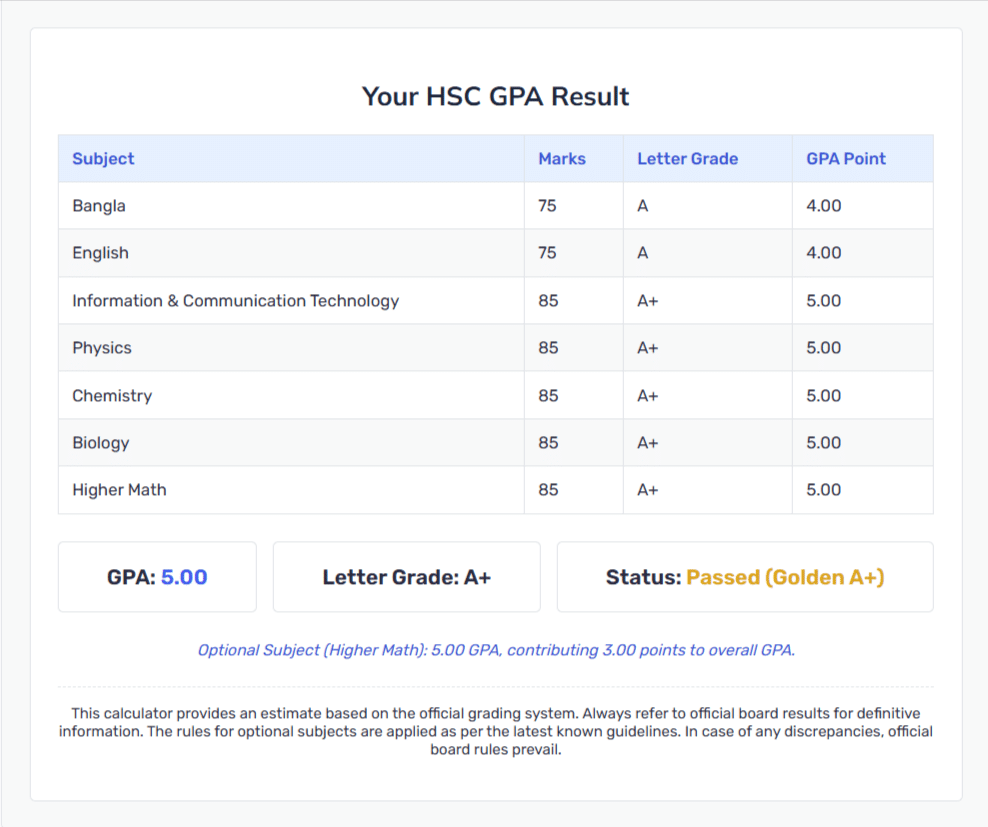Select the Physics subject cell
Screen dimensions: 988x827
[x=291, y=348]
